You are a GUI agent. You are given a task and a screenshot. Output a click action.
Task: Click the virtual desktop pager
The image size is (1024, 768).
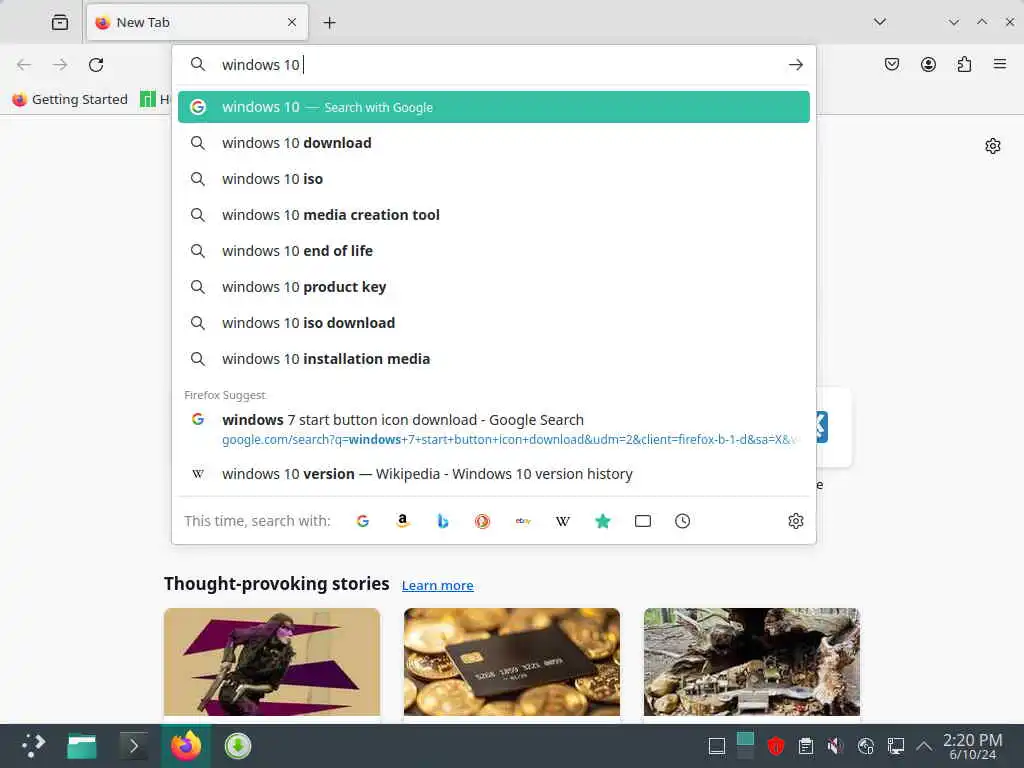745,746
